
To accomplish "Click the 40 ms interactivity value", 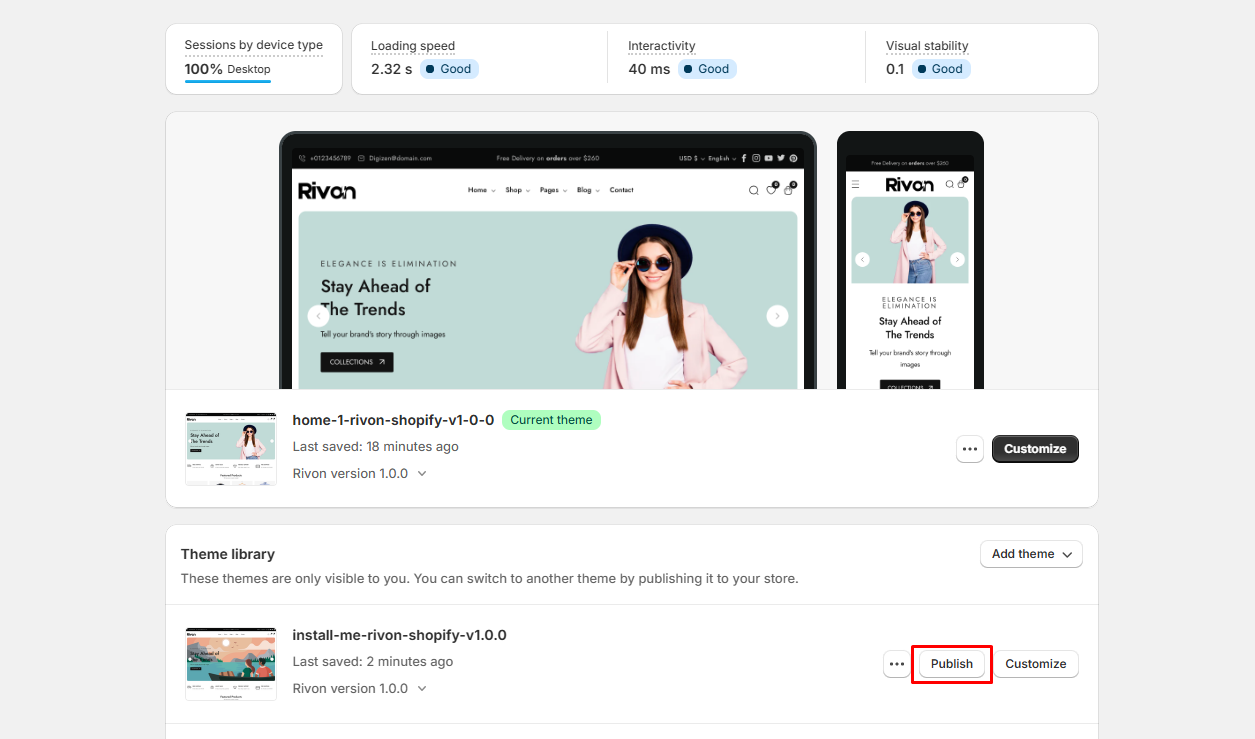I will click(x=649, y=69).
